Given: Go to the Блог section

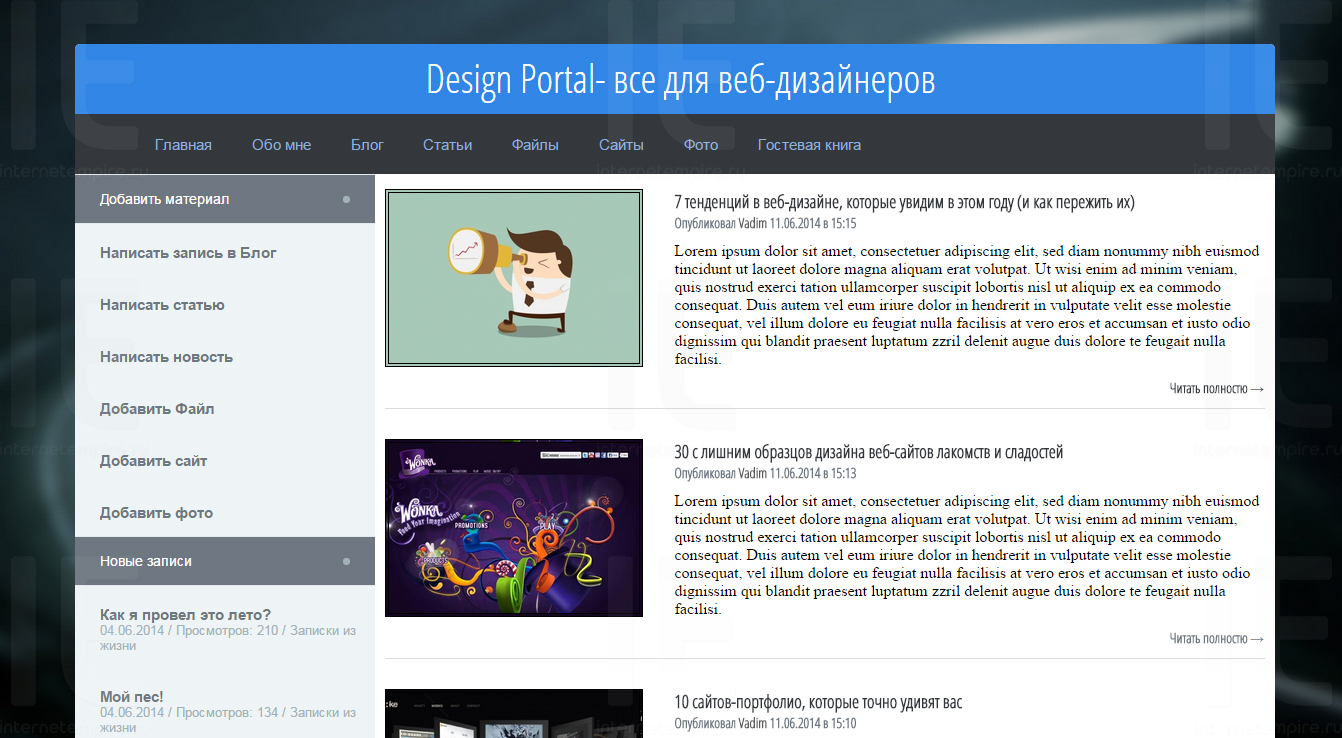Looking at the screenshot, I should (367, 145).
